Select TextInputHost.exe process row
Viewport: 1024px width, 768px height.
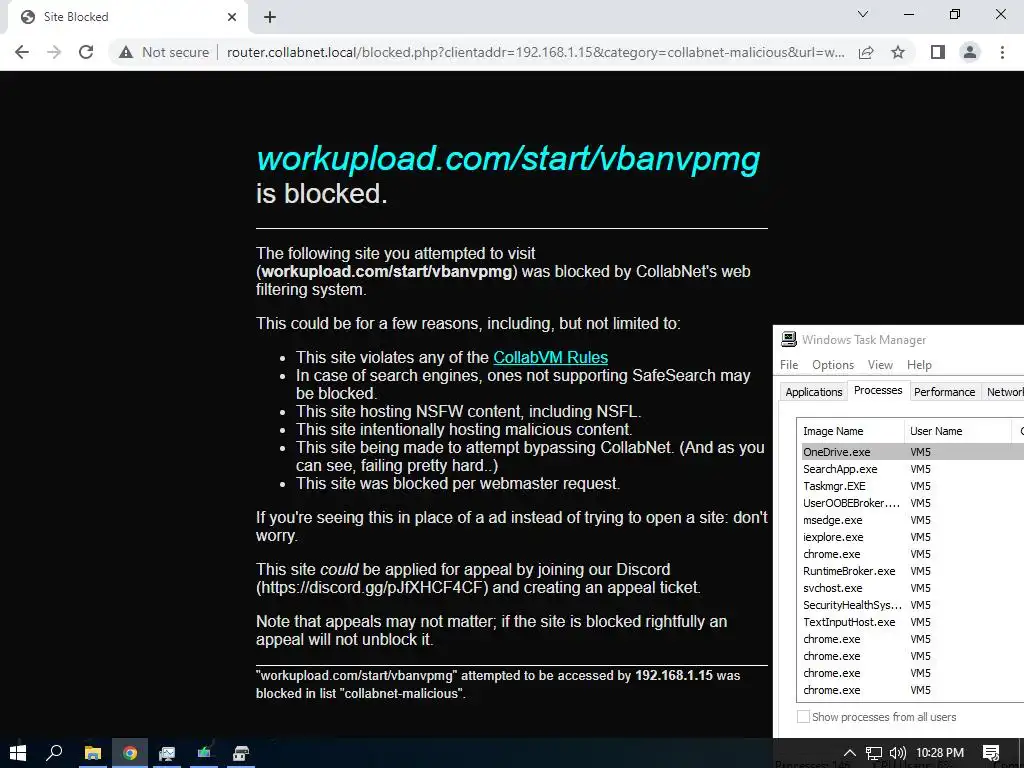click(x=912, y=622)
